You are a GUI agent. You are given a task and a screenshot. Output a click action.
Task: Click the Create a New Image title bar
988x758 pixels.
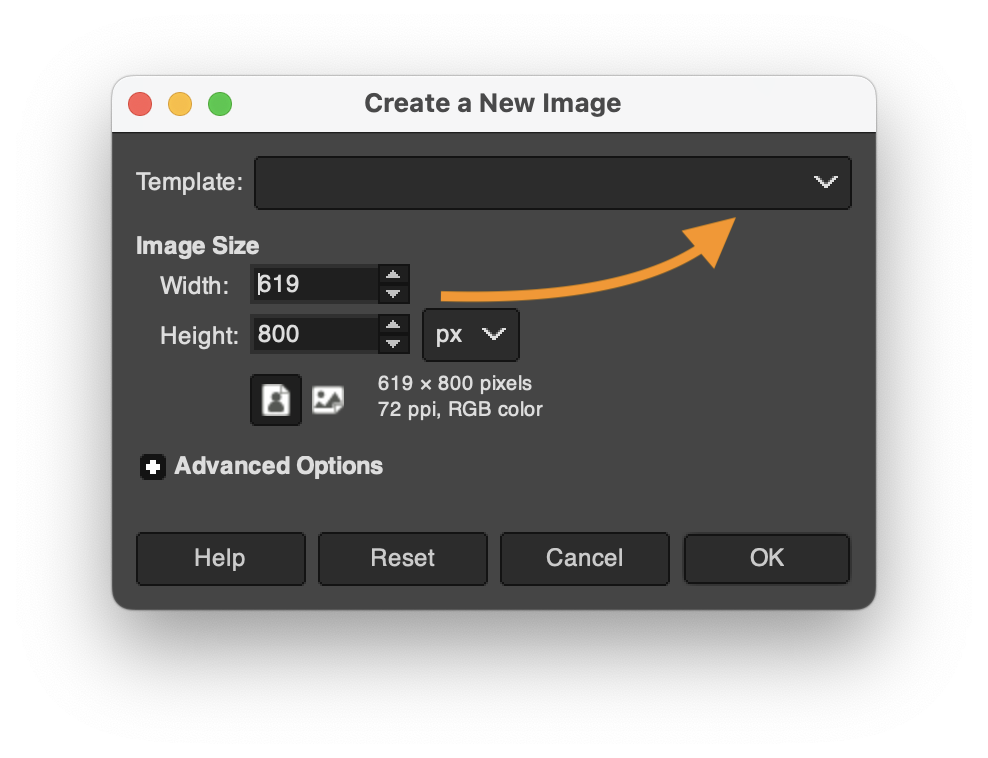click(492, 103)
